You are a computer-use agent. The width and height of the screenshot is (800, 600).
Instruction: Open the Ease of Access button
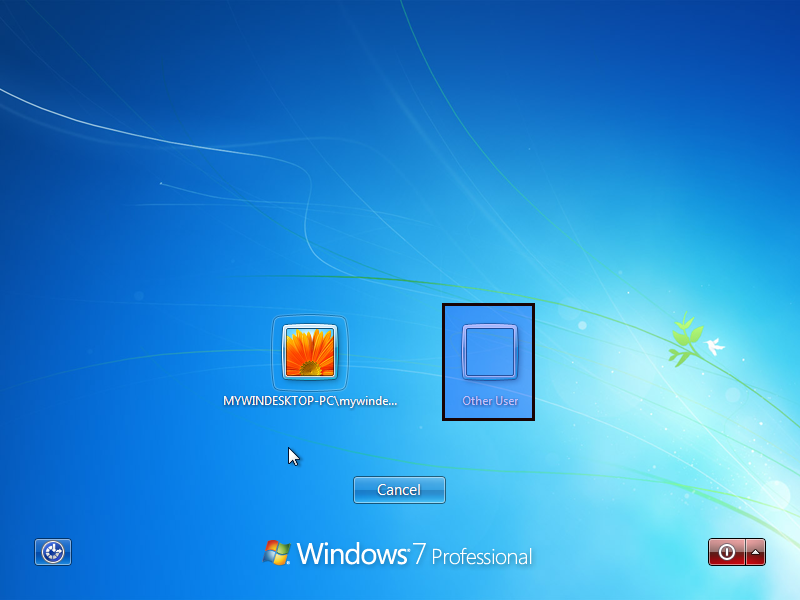tap(53, 552)
